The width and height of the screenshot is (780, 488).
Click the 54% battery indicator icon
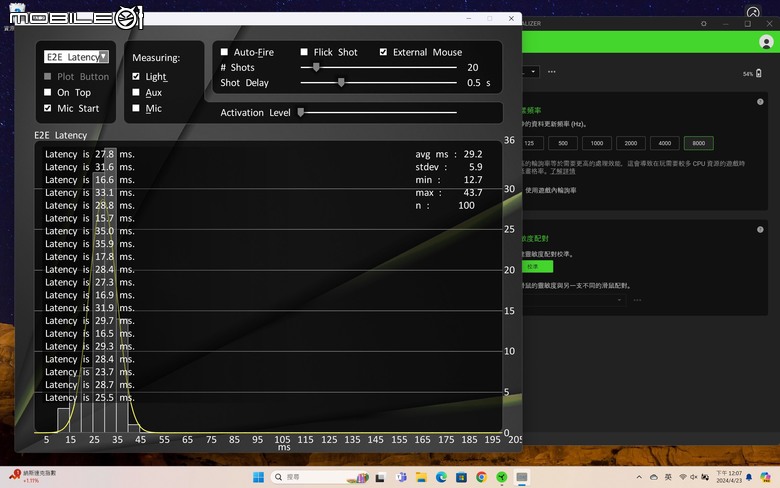coord(759,73)
